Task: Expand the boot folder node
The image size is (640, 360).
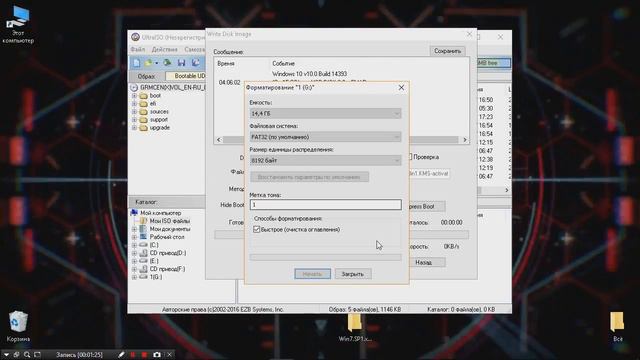Action: (134, 96)
